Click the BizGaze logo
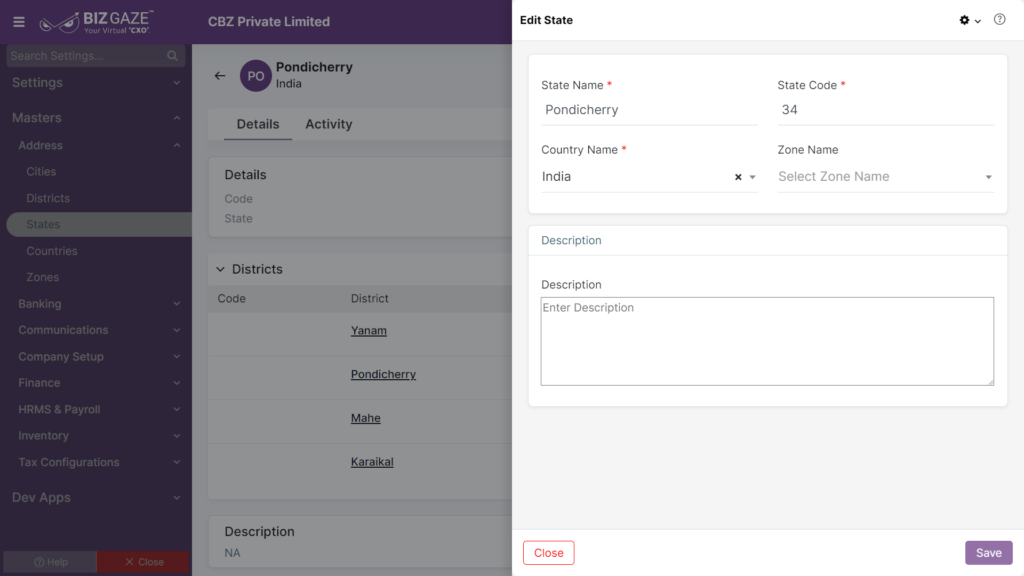This screenshot has width=1024, height=576. 96,22
